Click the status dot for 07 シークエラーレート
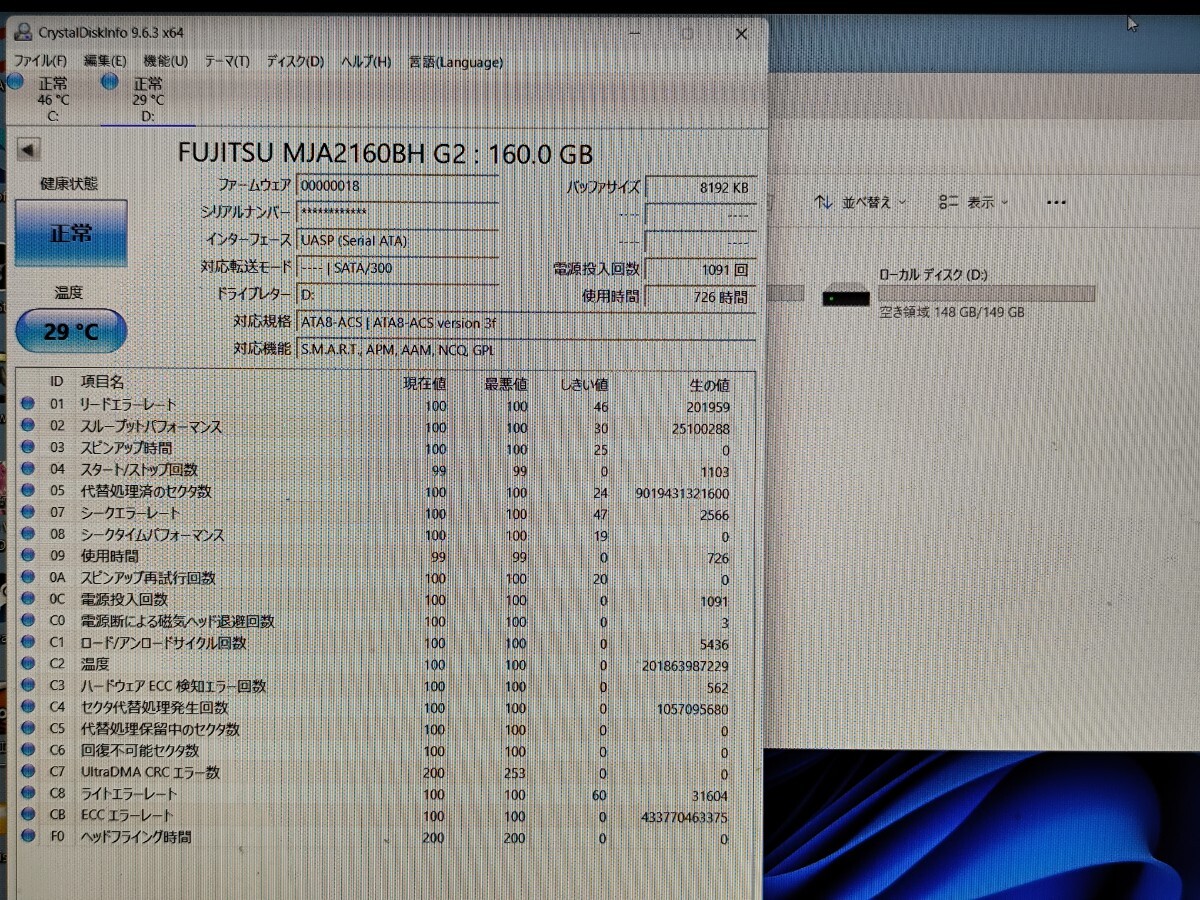Screen dimensions: 1200x900 [28, 513]
